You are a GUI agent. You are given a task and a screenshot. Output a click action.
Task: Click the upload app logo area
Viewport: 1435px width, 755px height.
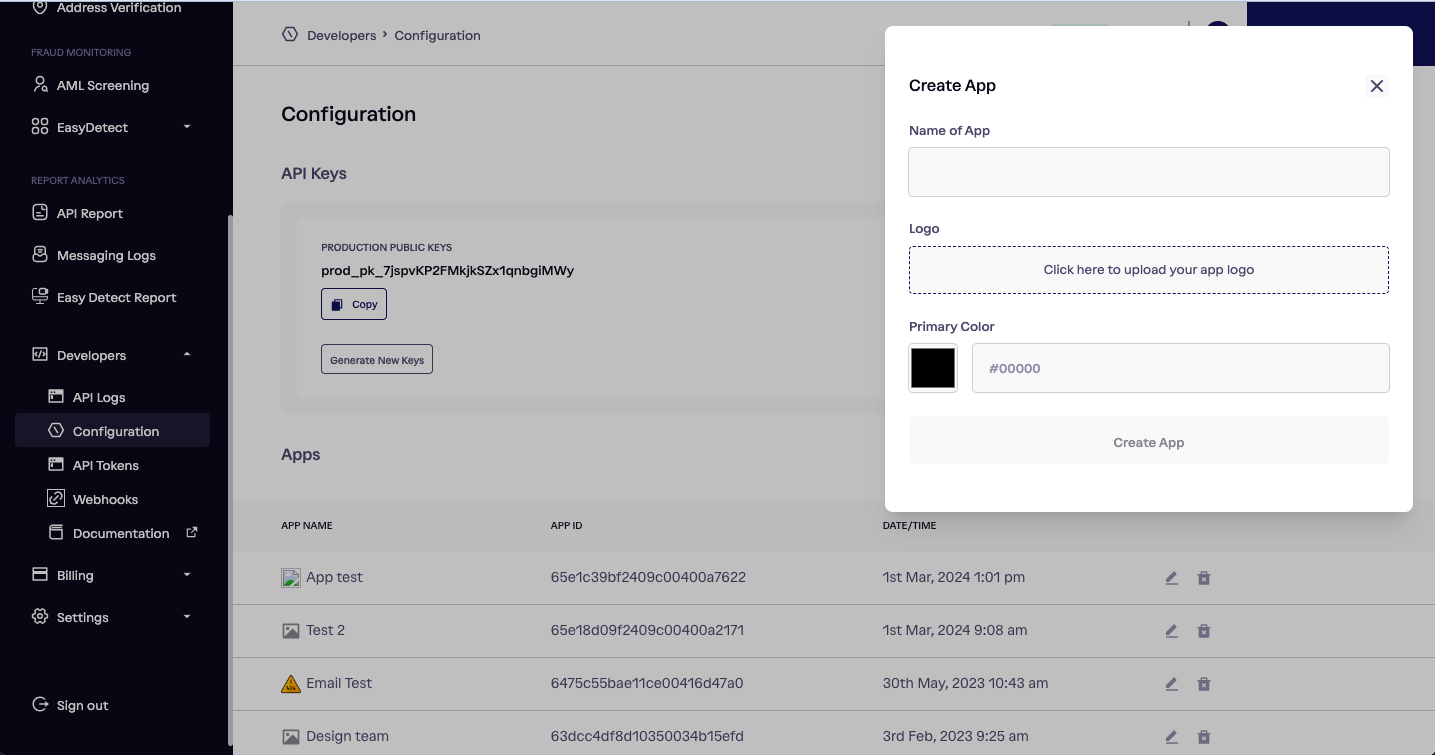1149,270
